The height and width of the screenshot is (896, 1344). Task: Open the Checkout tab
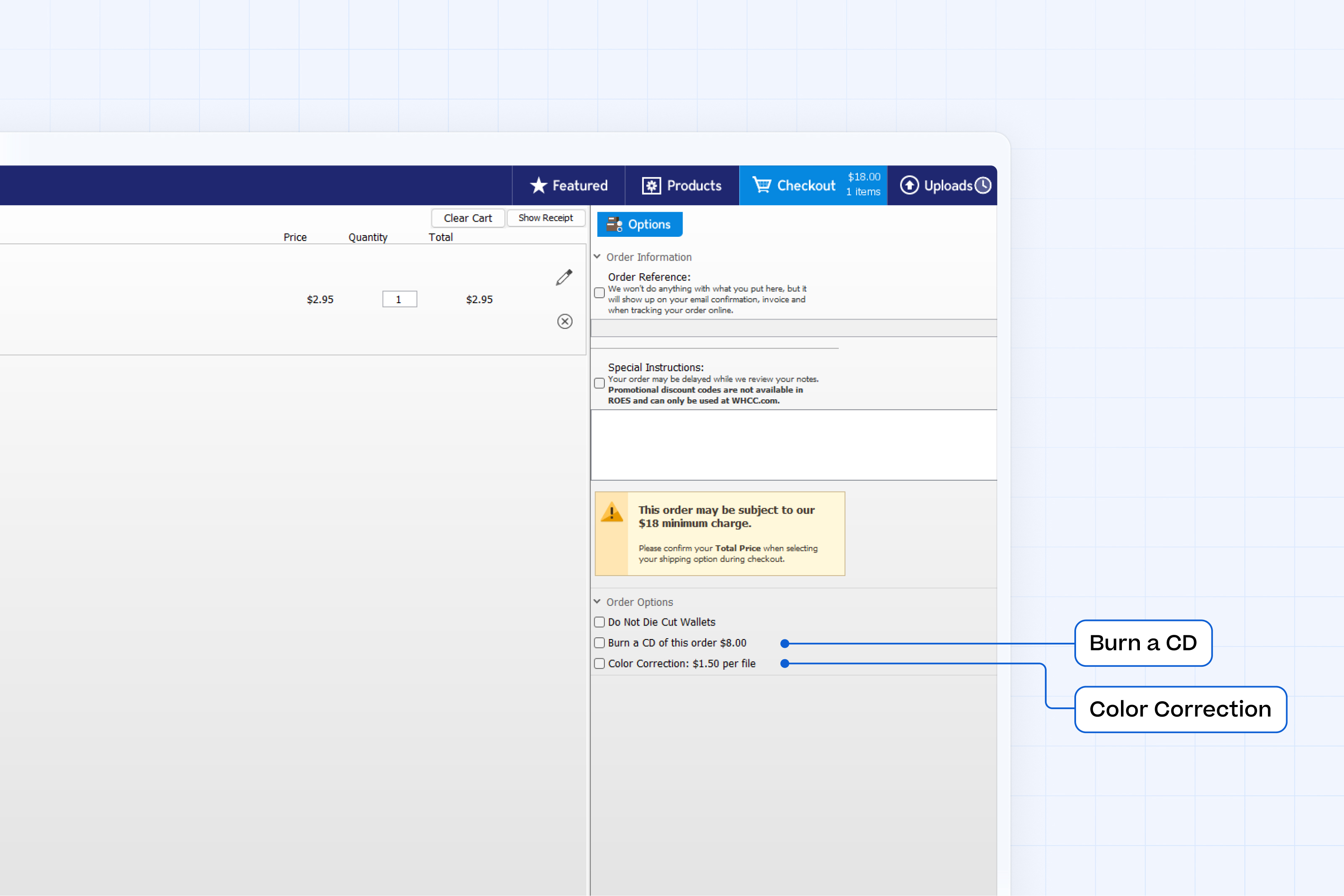(813, 185)
